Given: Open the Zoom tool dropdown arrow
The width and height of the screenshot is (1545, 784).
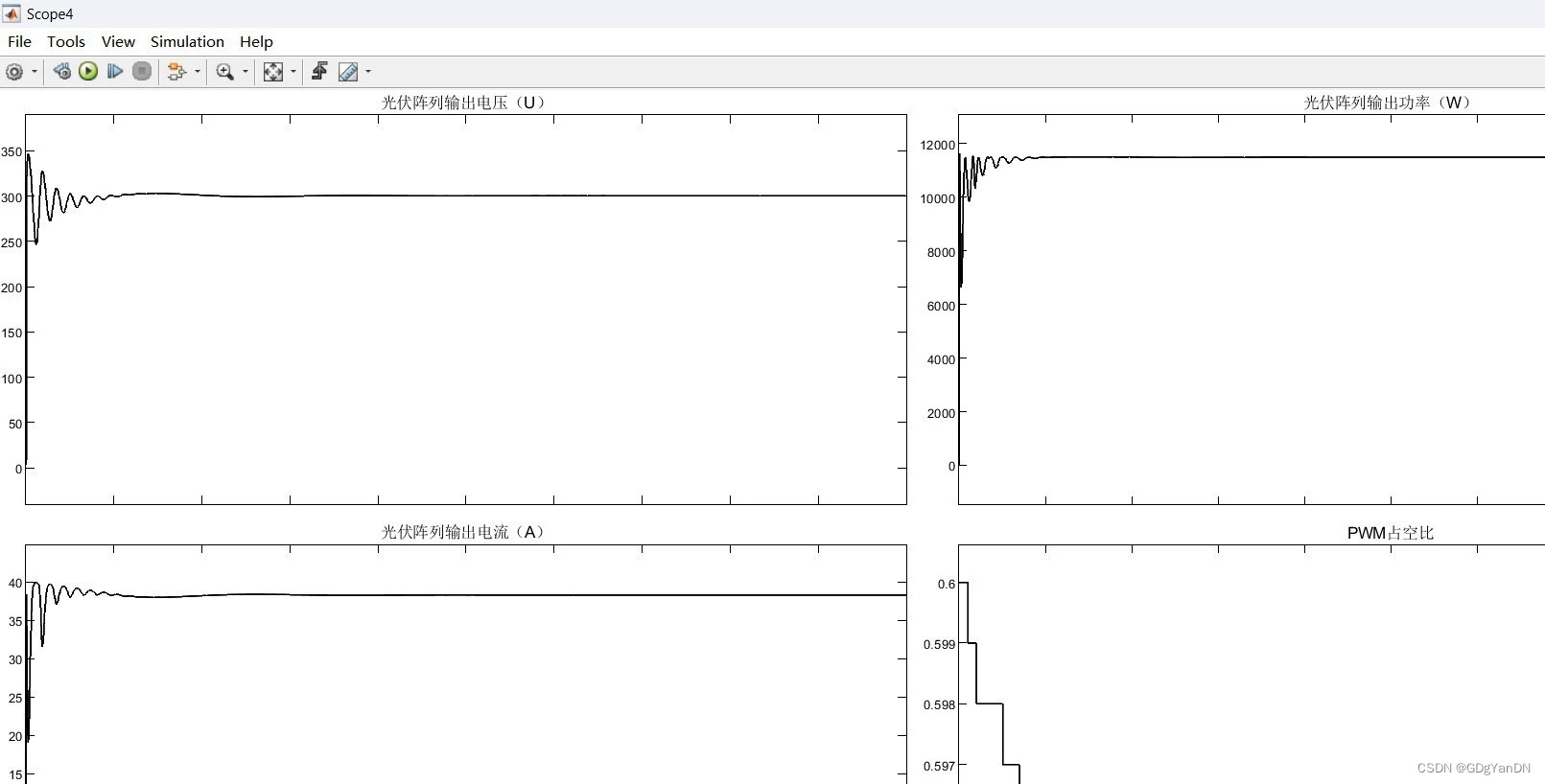Looking at the screenshot, I should pyautogui.click(x=246, y=72).
